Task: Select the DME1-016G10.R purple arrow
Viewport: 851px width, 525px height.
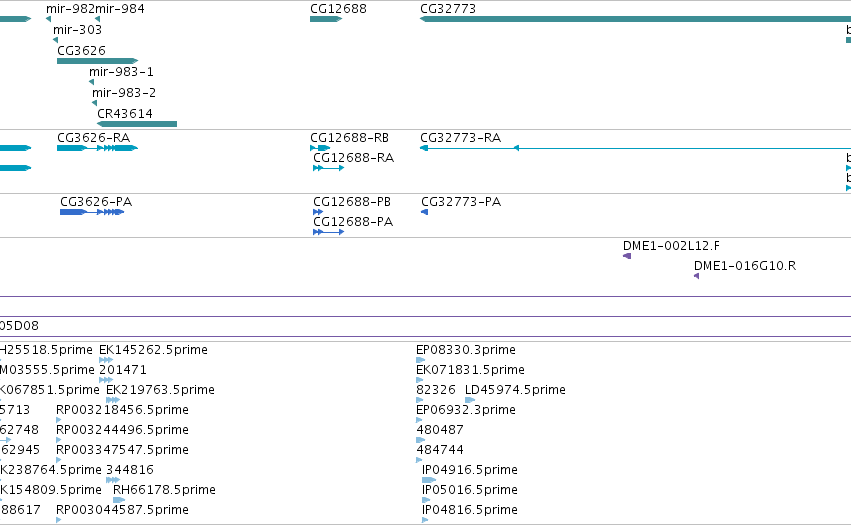Action: 696,276
